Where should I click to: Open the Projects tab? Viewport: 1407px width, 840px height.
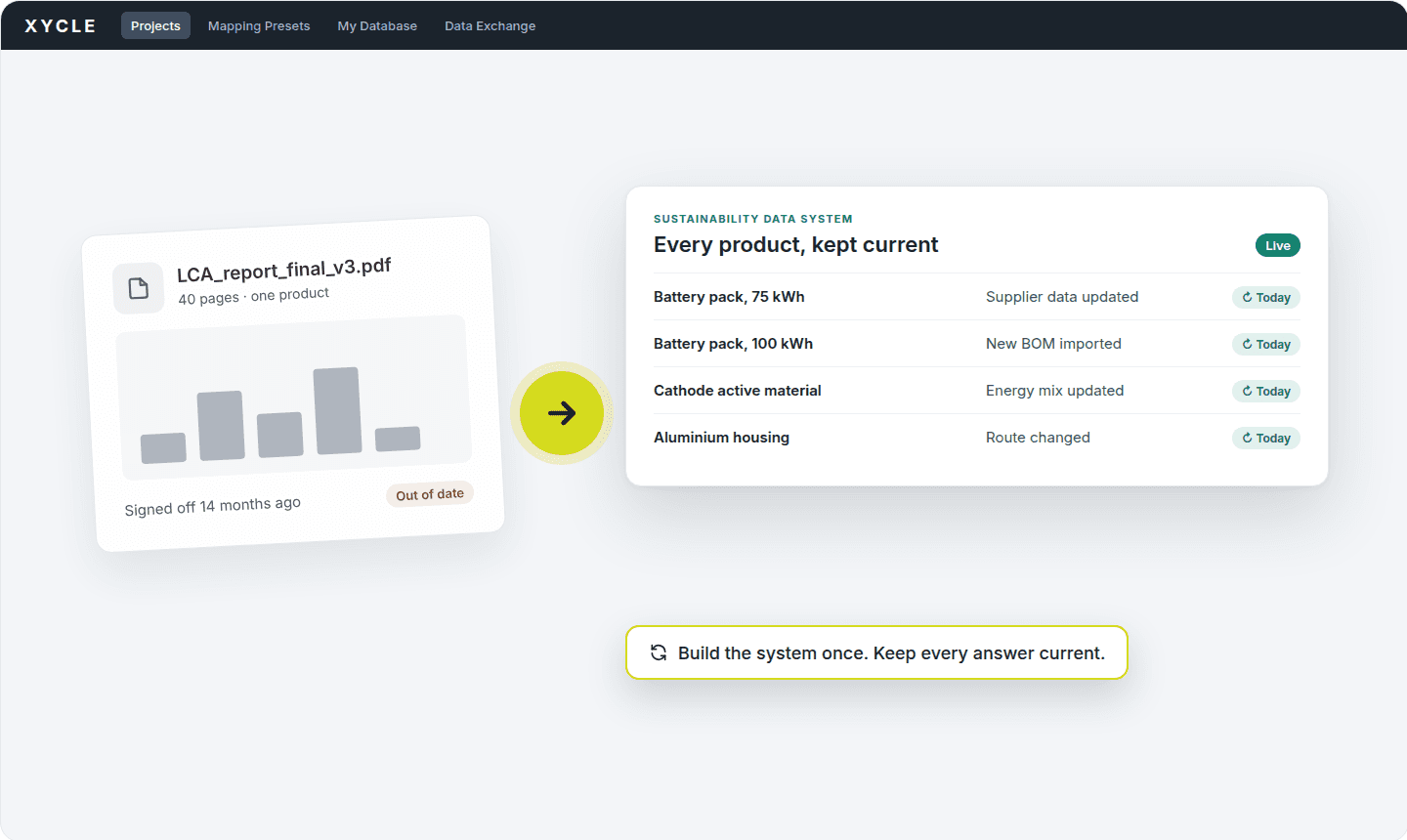coord(155,26)
